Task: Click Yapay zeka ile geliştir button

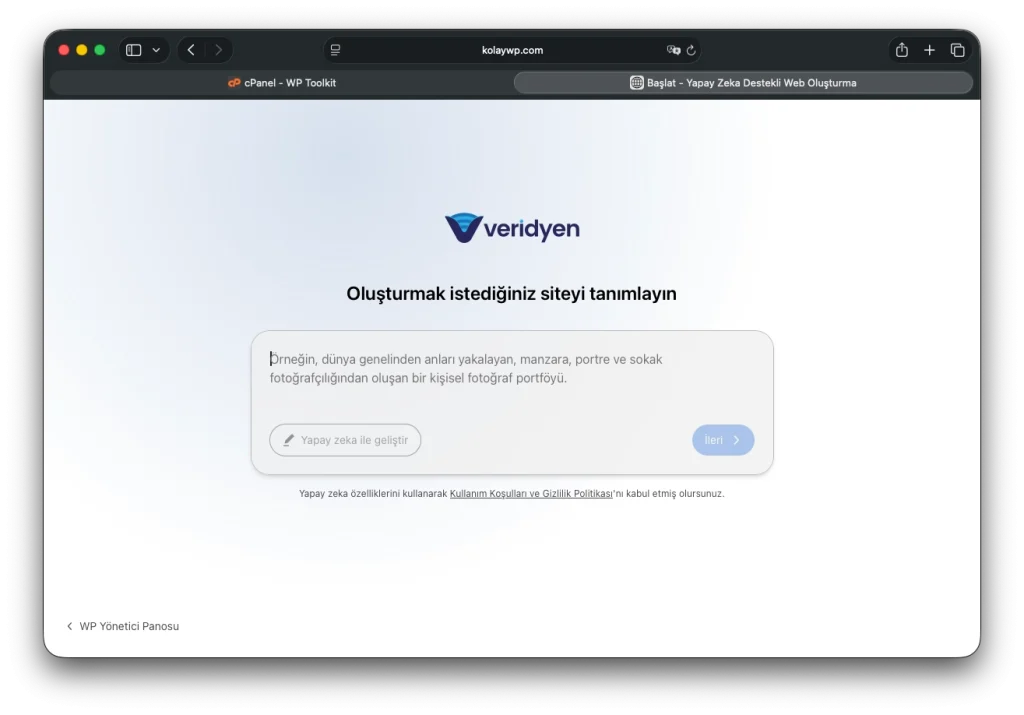Action: 345,440
